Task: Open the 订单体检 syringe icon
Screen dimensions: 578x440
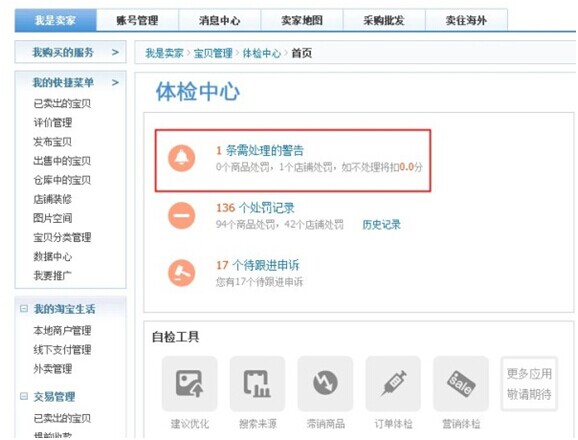Action: point(393,384)
